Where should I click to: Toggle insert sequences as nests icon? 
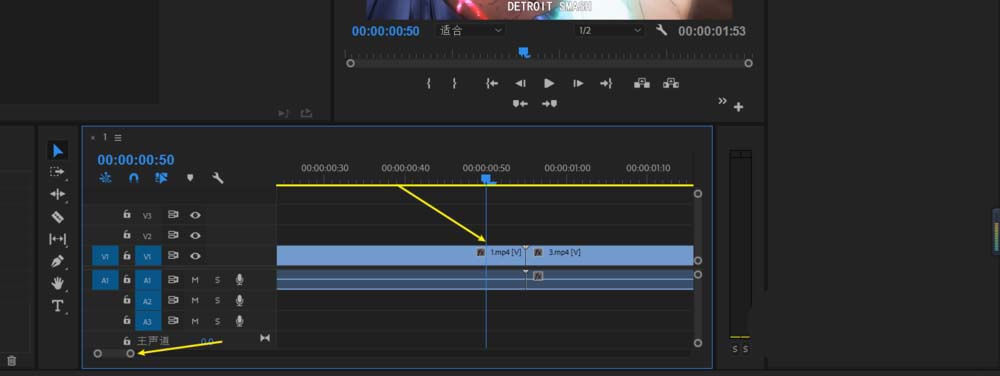(x=106, y=178)
